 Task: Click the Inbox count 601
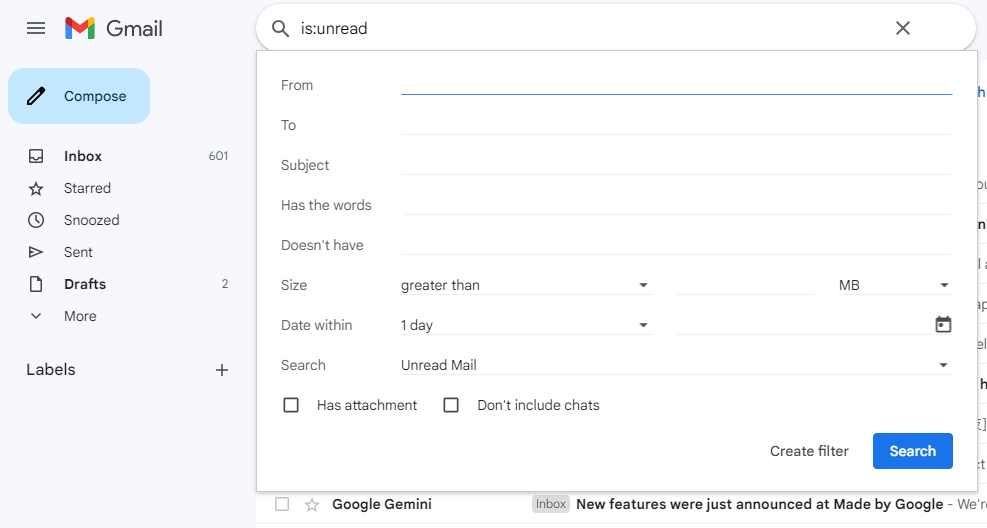[x=218, y=156]
